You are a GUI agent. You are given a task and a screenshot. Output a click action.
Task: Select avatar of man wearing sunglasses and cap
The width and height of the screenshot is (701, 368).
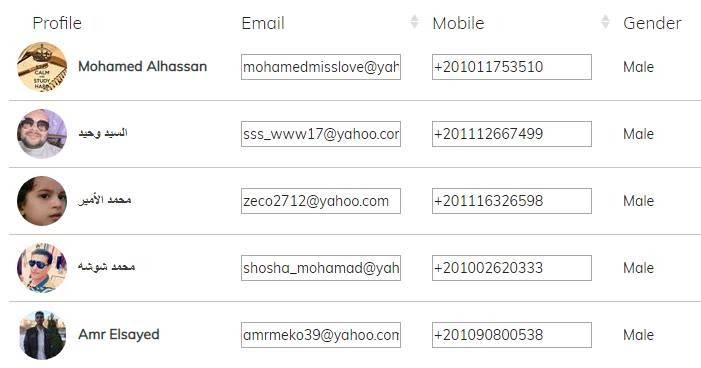pos(42,268)
